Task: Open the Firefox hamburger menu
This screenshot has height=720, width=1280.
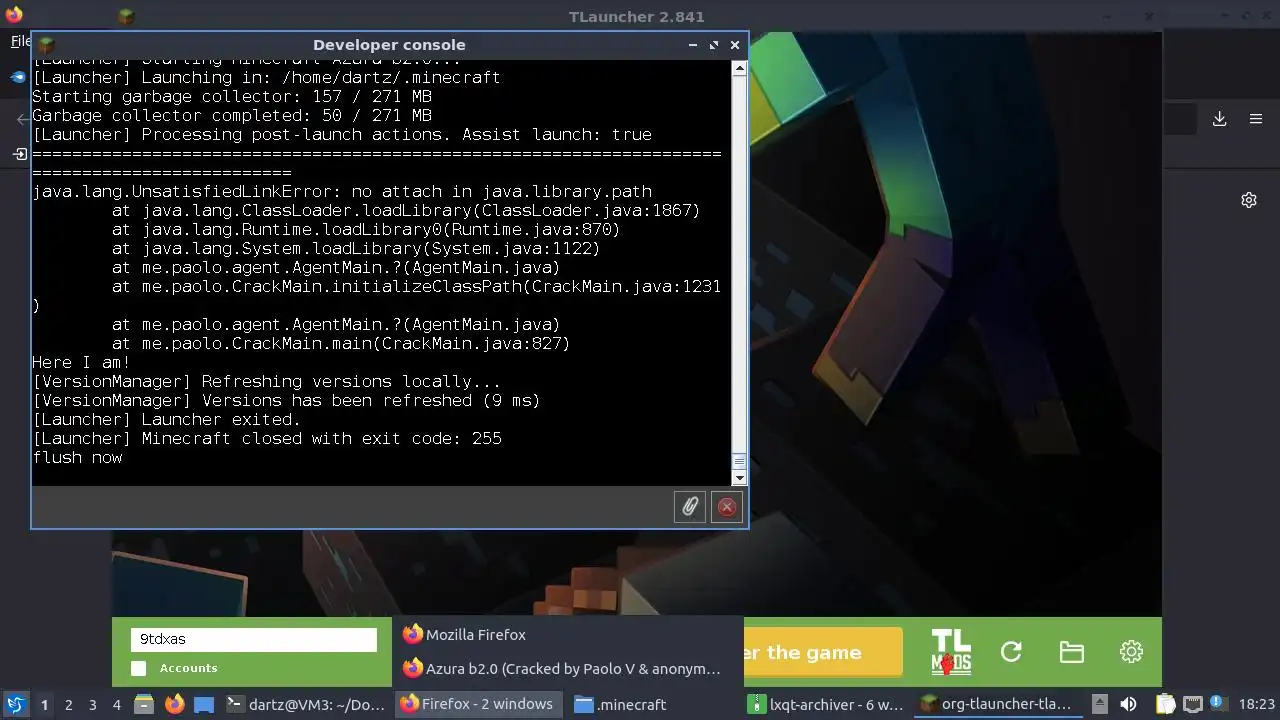Action: 1256,119
